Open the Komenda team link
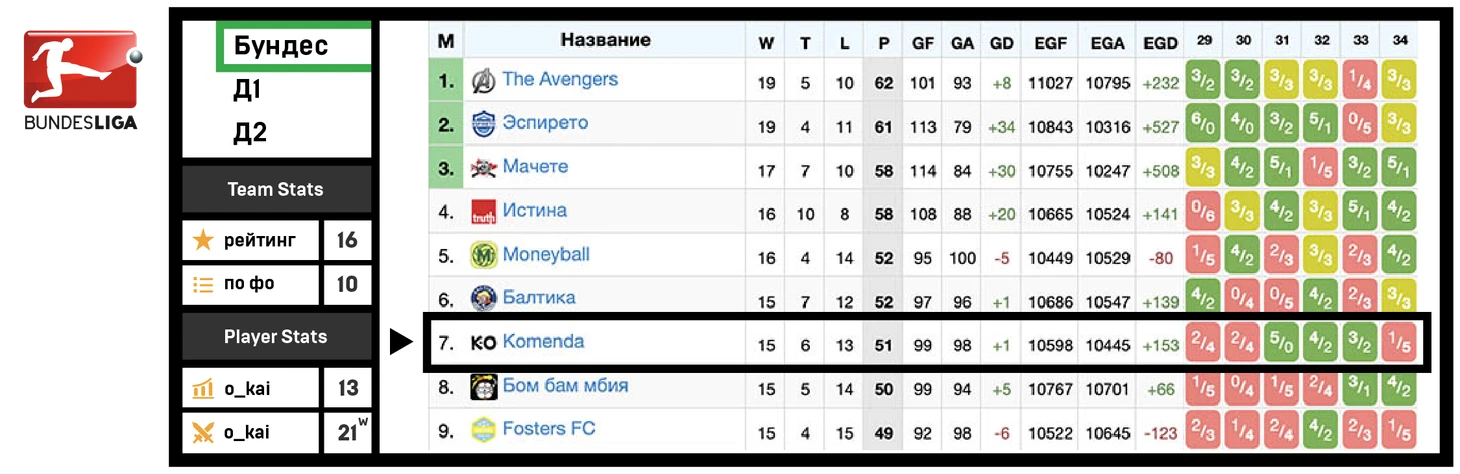Screen dimensions: 1460x474 [543, 342]
